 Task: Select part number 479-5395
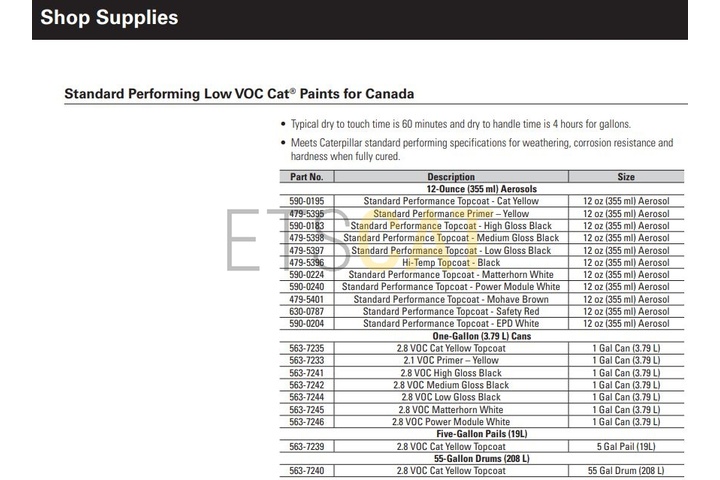[x=306, y=214]
